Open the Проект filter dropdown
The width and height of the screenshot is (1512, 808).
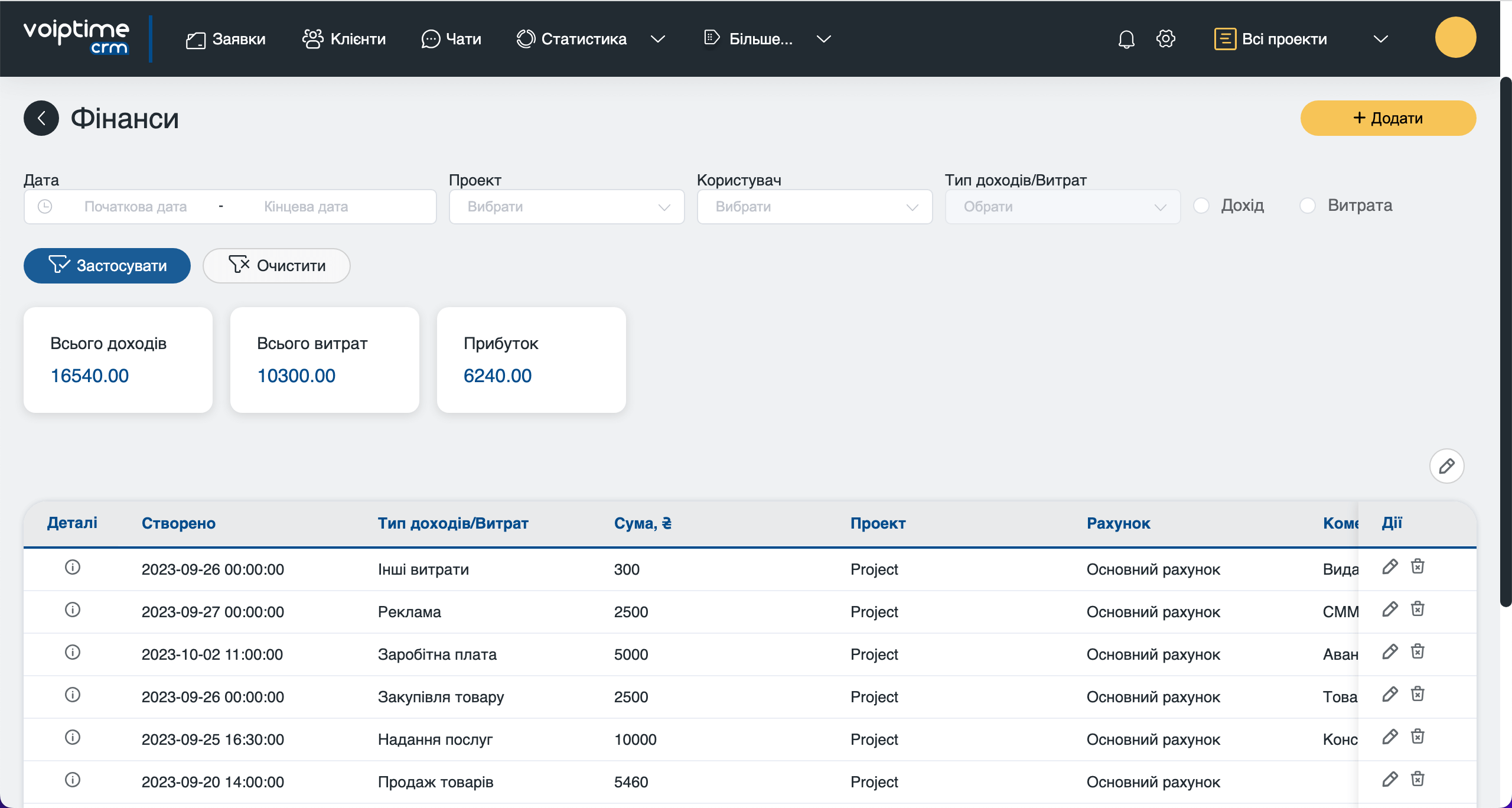566,207
